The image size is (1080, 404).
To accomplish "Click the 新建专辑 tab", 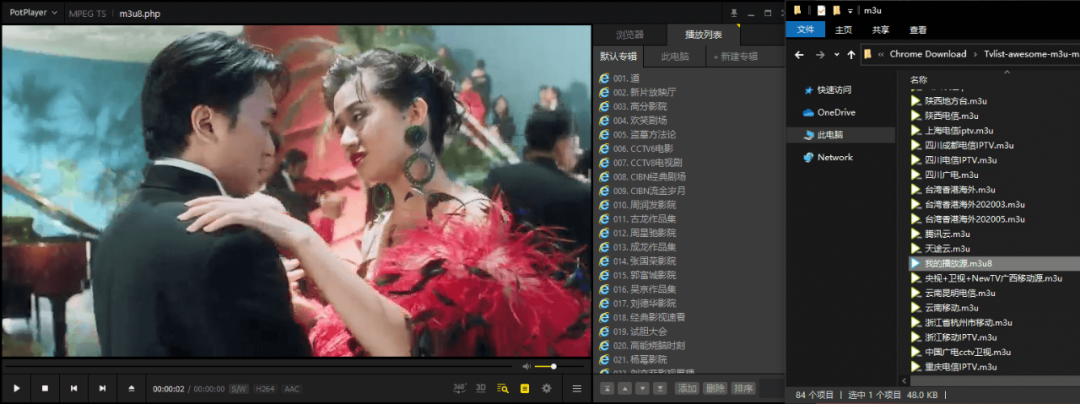I will click(x=736, y=56).
